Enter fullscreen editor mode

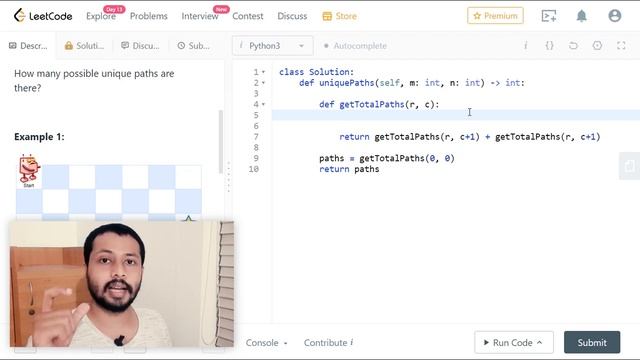click(621, 45)
